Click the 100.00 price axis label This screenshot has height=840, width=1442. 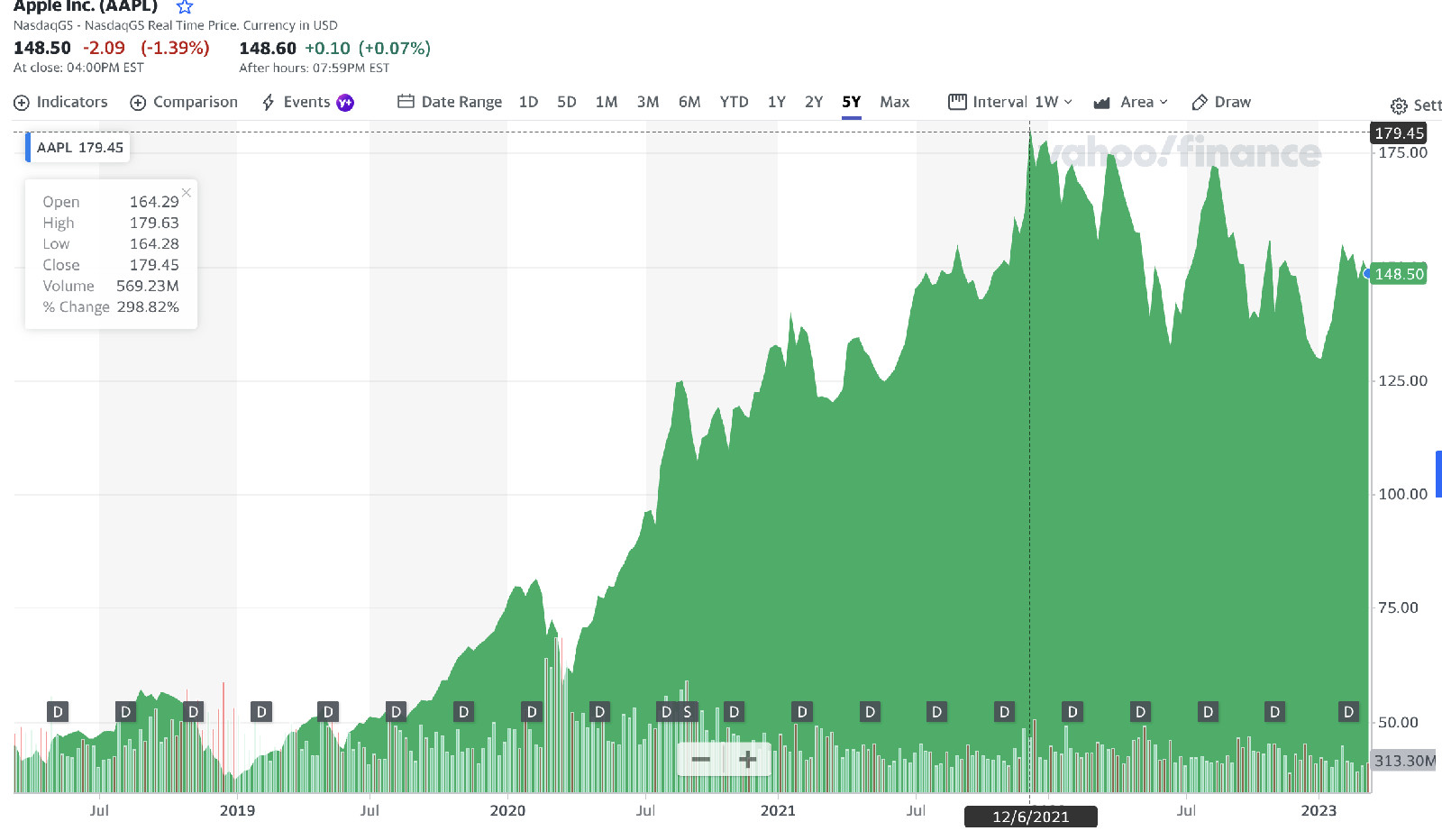[x=1403, y=494]
